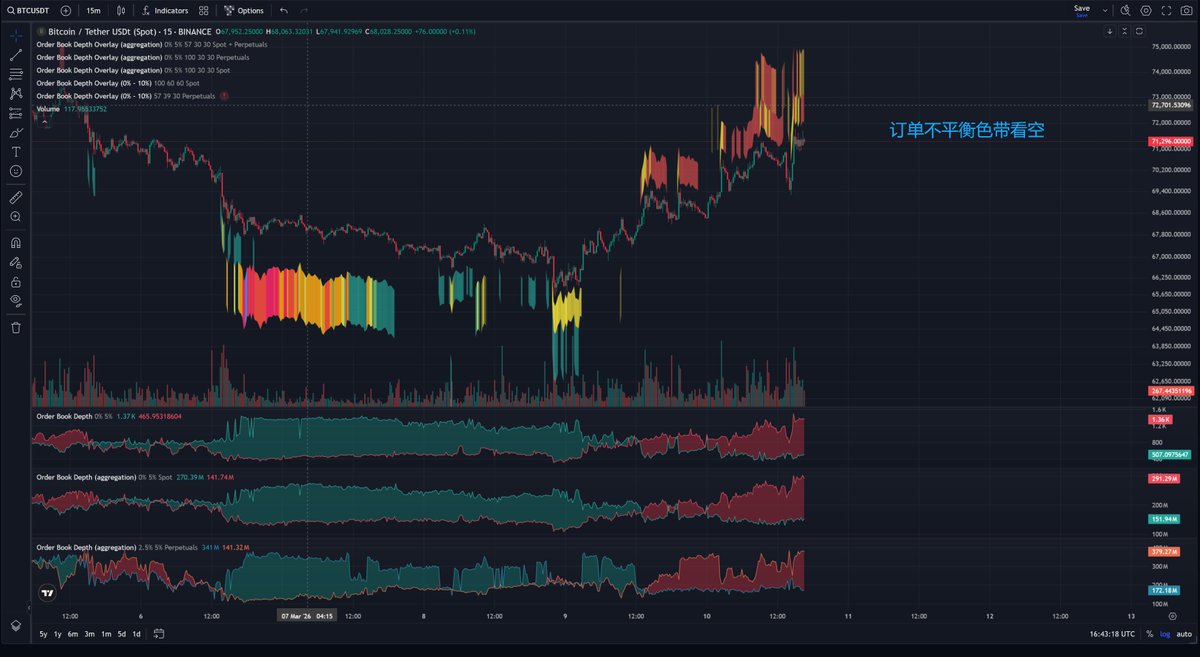Select the trend line drawing tool
Image resolution: width=1200 pixels, height=657 pixels.
[x=16, y=54]
